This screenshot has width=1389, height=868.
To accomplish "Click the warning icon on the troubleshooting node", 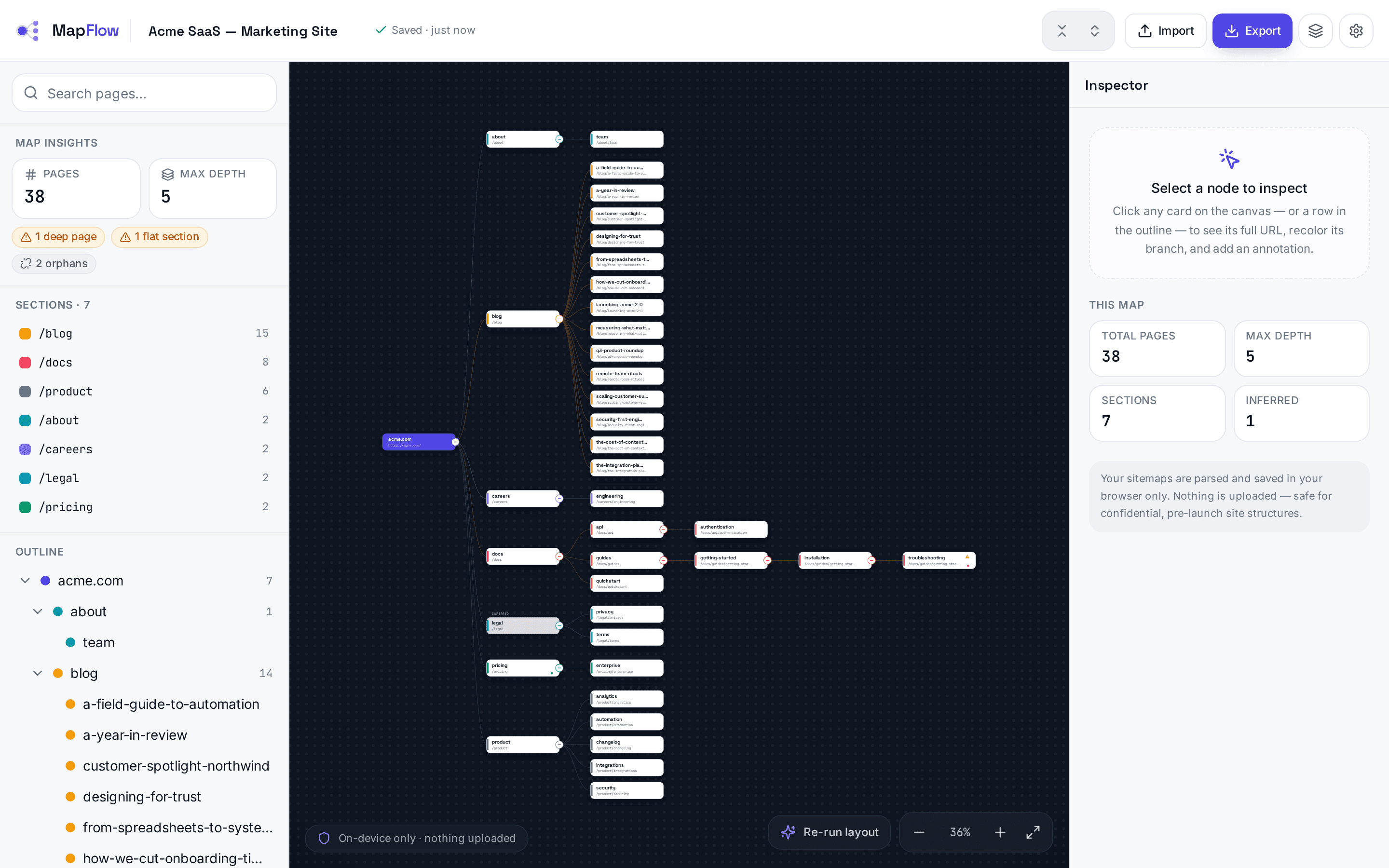I will click(x=967, y=556).
